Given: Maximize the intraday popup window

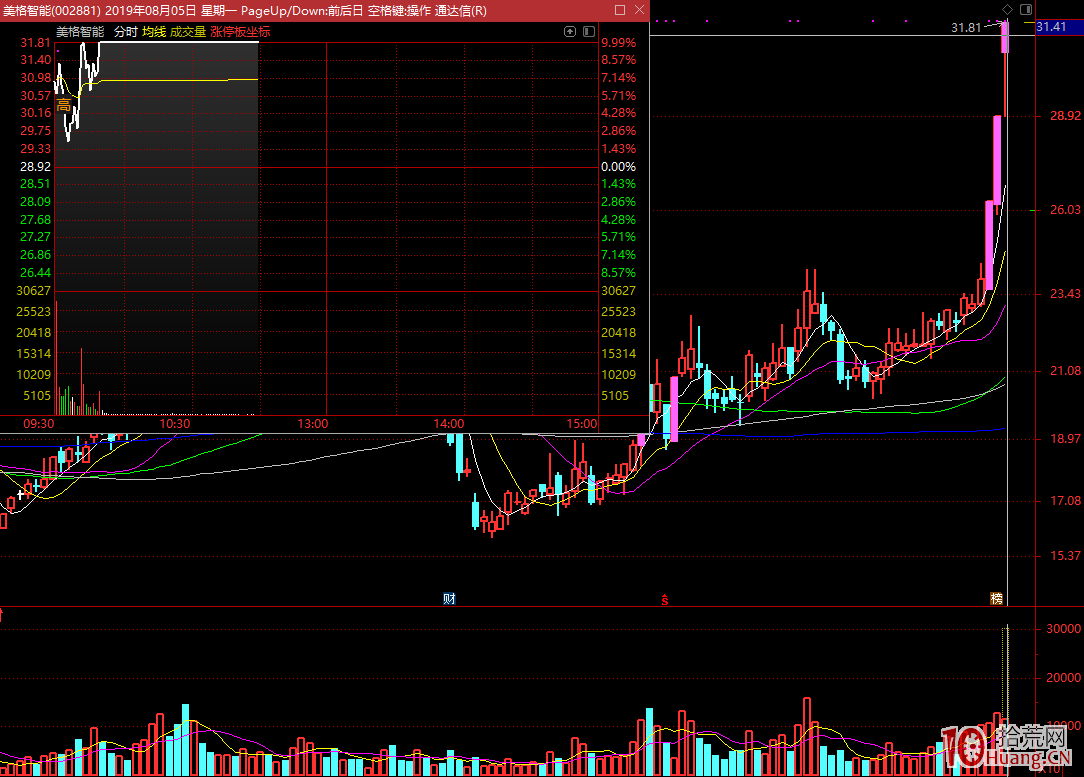Looking at the screenshot, I should [620, 10].
